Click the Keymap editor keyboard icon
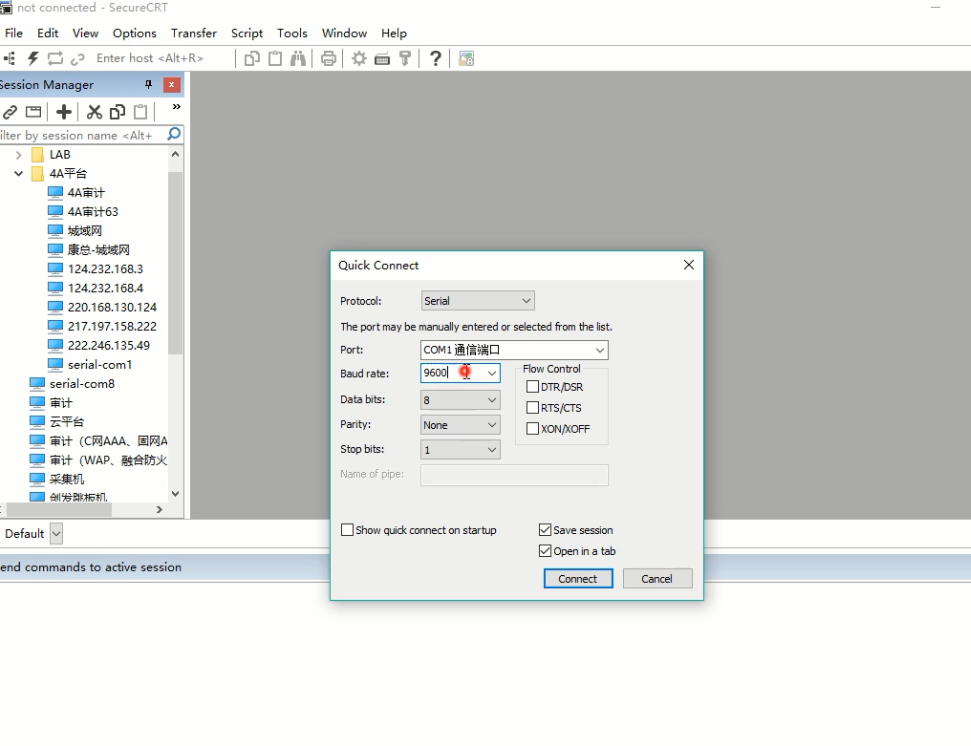971x746 pixels. pyautogui.click(x=382, y=59)
